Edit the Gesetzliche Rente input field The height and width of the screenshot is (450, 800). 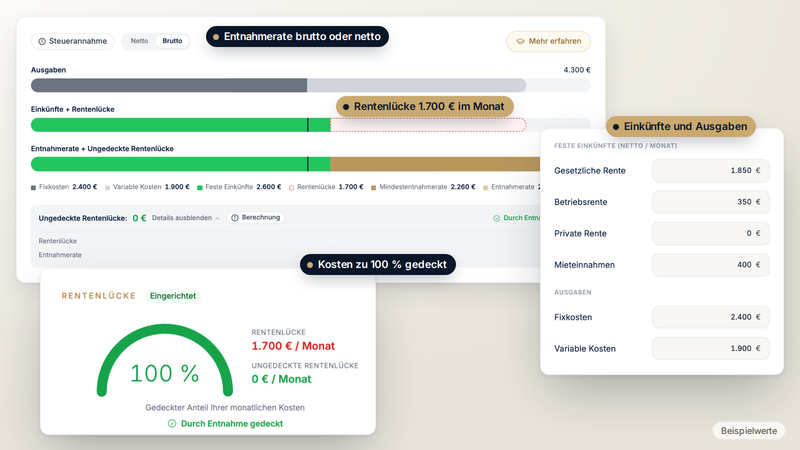tap(710, 170)
